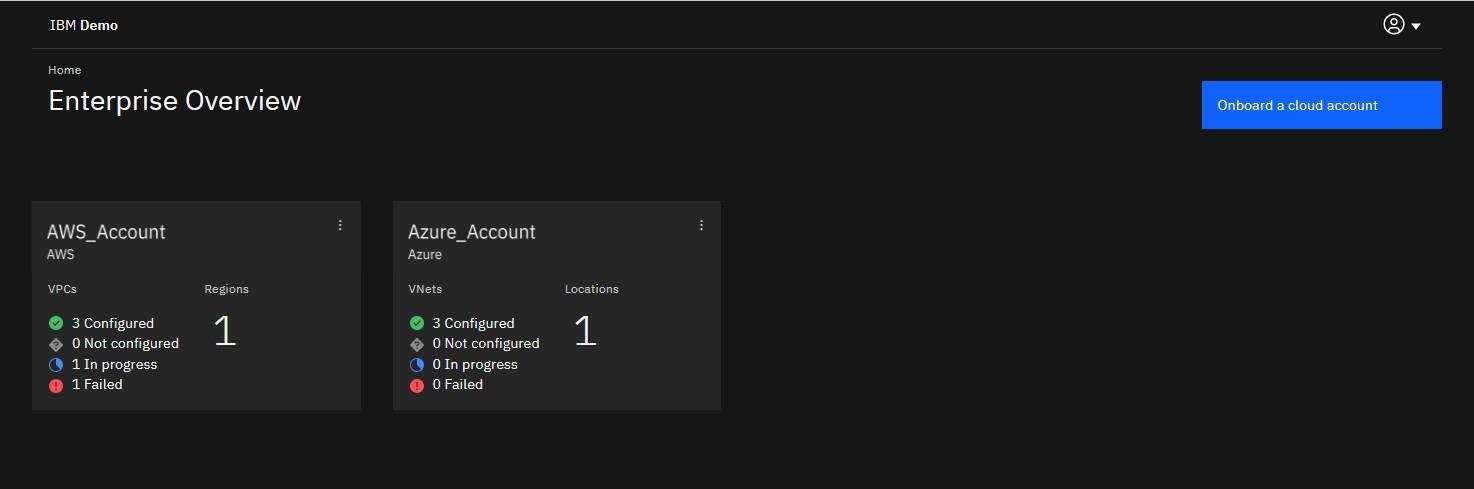Select '1 In progress' in AWS_Account card

(x=114, y=364)
